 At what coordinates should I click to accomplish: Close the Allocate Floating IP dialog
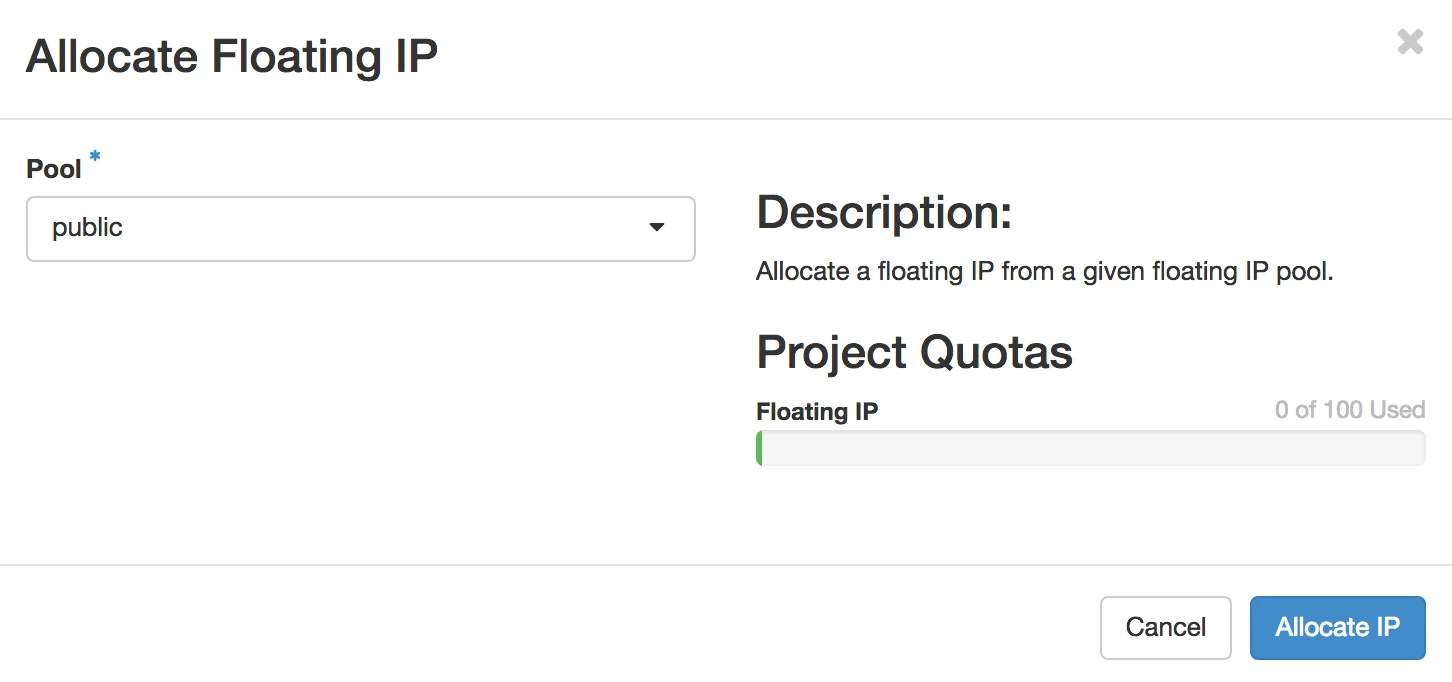1410,42
